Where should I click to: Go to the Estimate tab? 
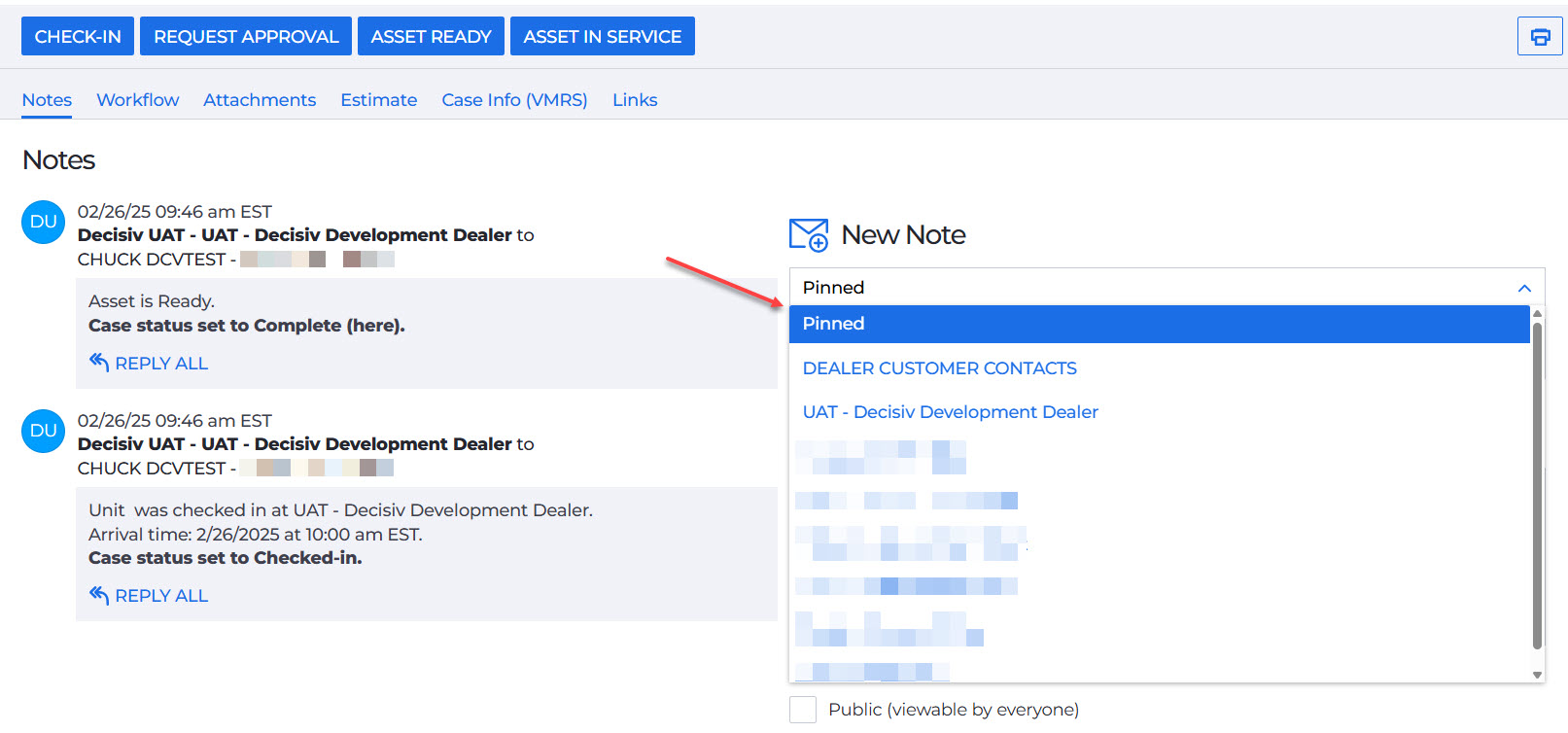pos(378,100)
